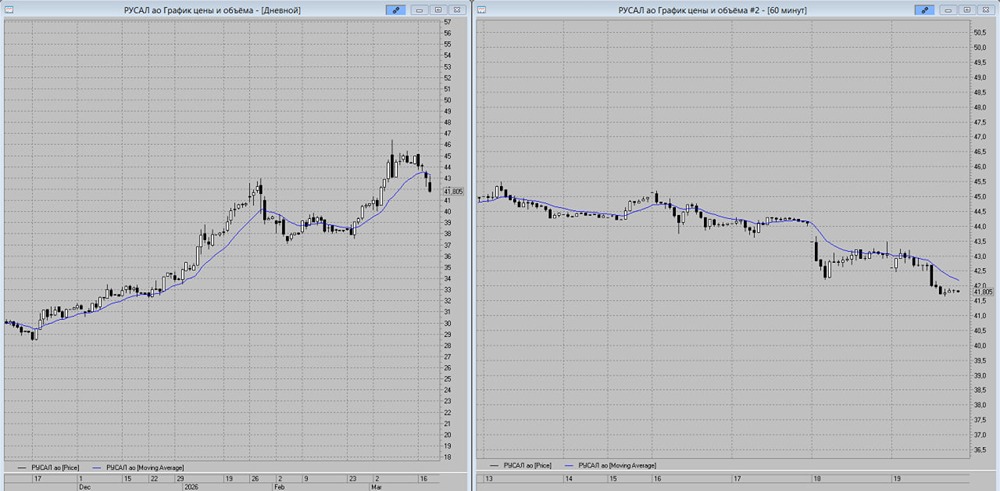Image resolution: width=1000 pixels, height=491 pixels.
Task: Click date '14' on the 60-minute time axis
Action: click(x=571, y=478)
